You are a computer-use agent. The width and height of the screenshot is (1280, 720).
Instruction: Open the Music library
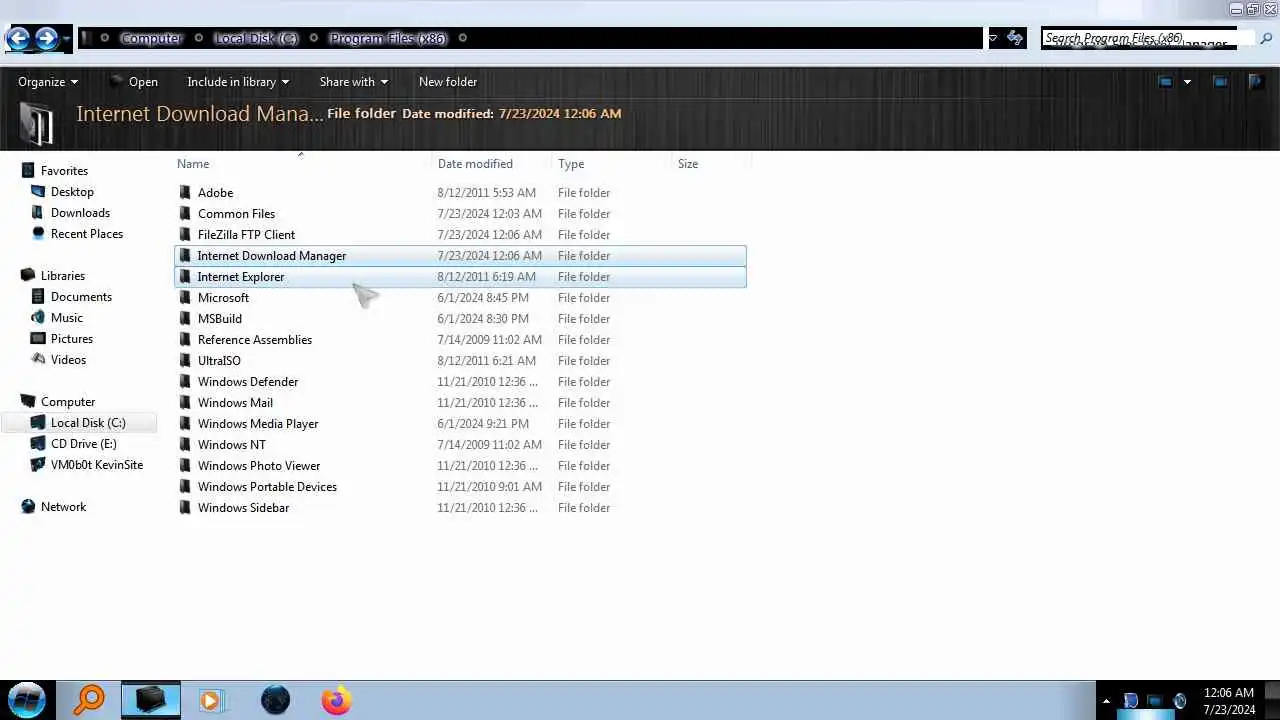coord(67,318)
